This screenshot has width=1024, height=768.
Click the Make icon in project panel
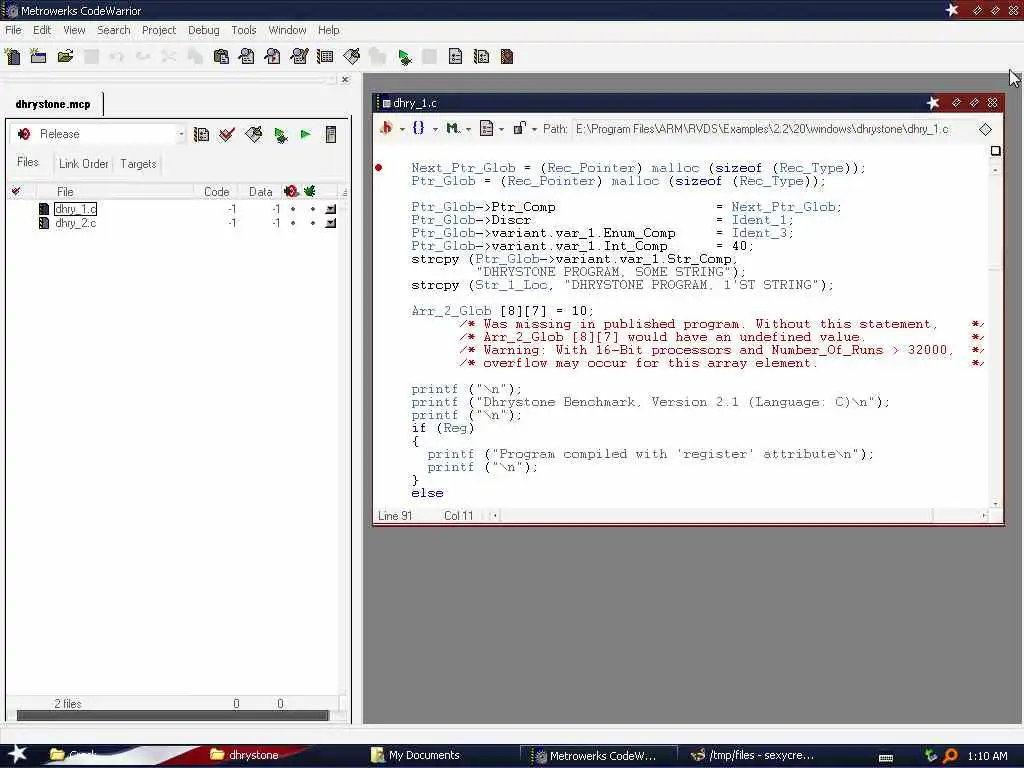click(253, 135)
